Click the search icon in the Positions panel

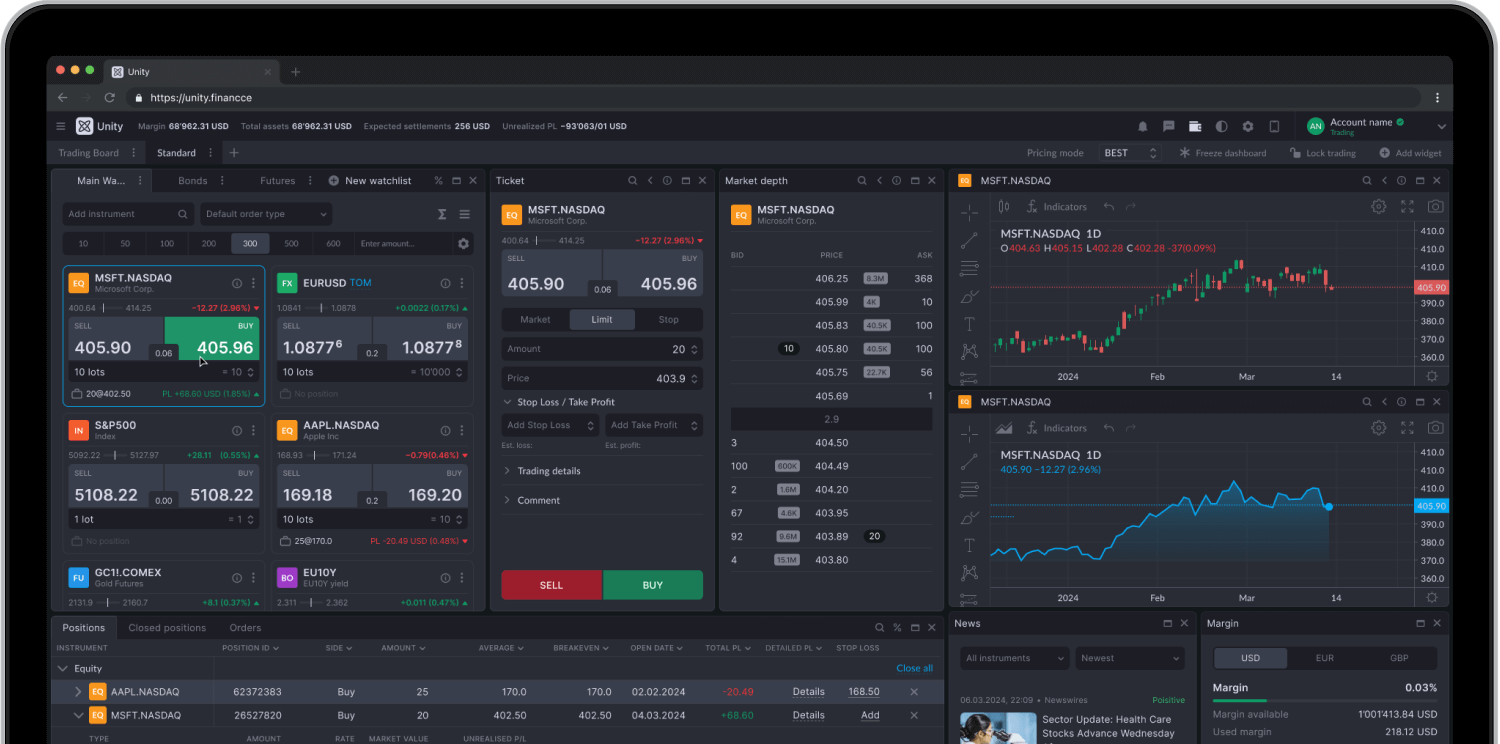880,628
